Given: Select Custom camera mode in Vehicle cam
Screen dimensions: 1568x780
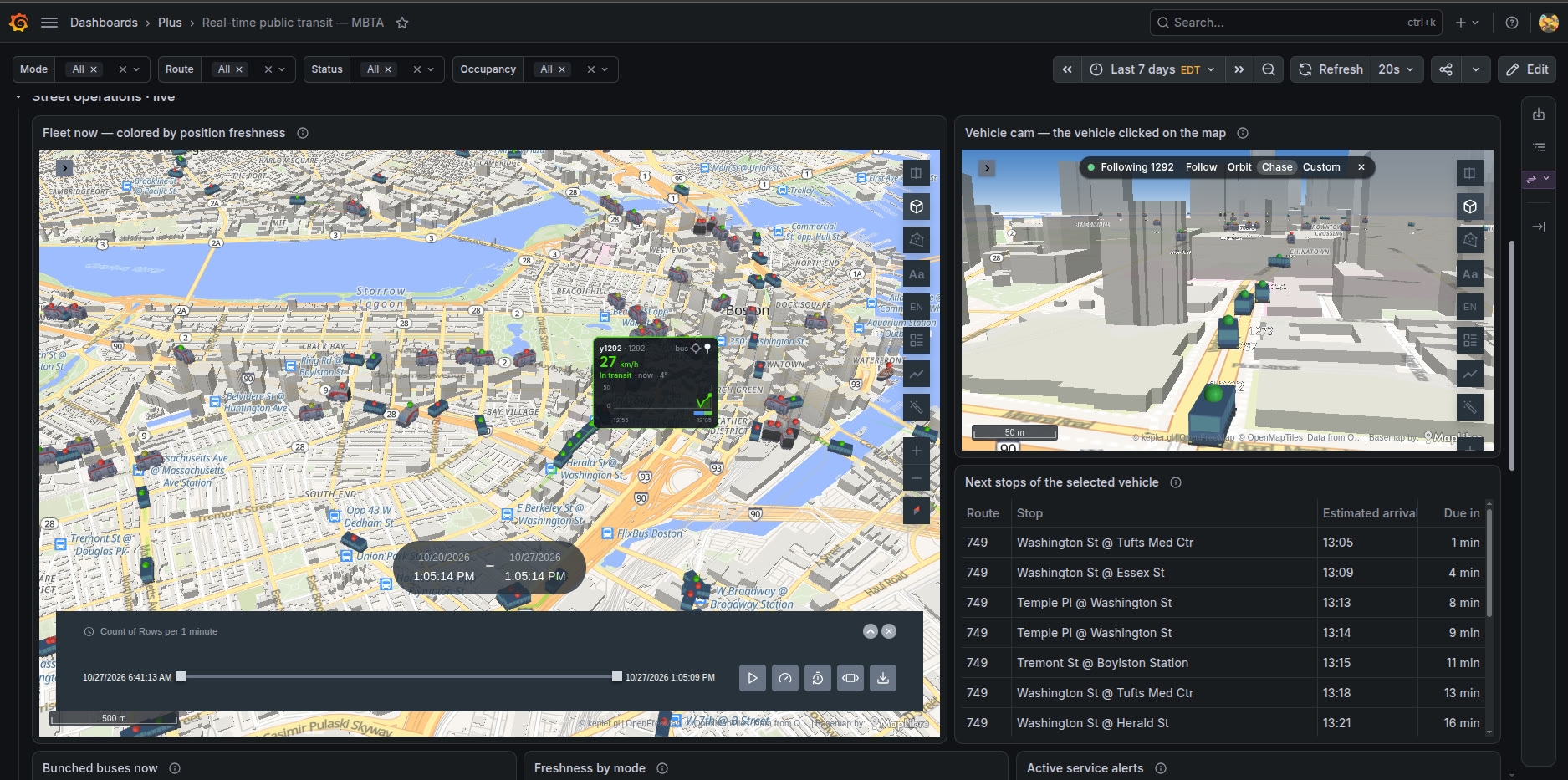Looking at the screenshot, I should click(1321, 167).
